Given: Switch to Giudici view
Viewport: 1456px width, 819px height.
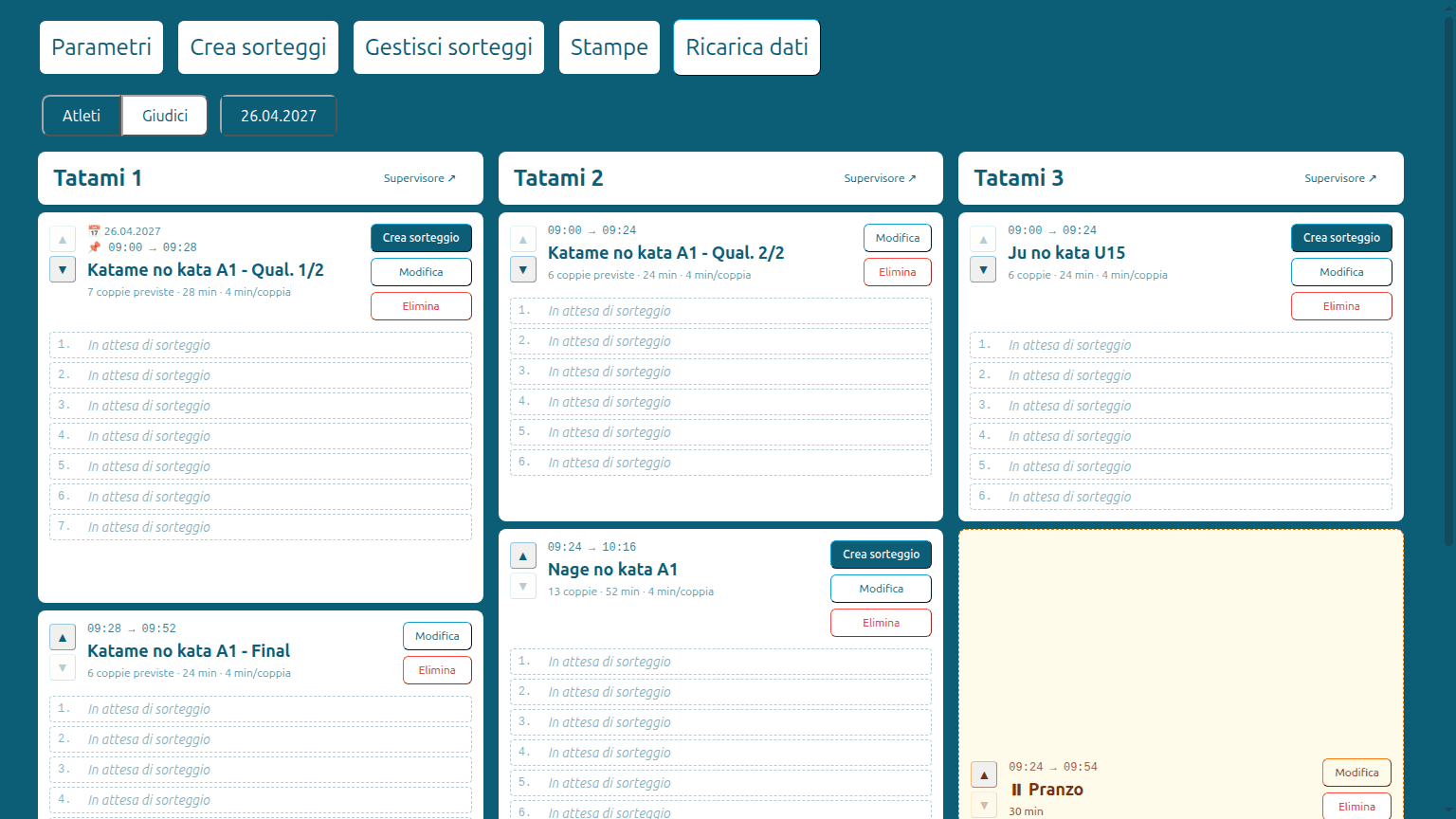Looking at the screenshot, I should pos(165,116).
